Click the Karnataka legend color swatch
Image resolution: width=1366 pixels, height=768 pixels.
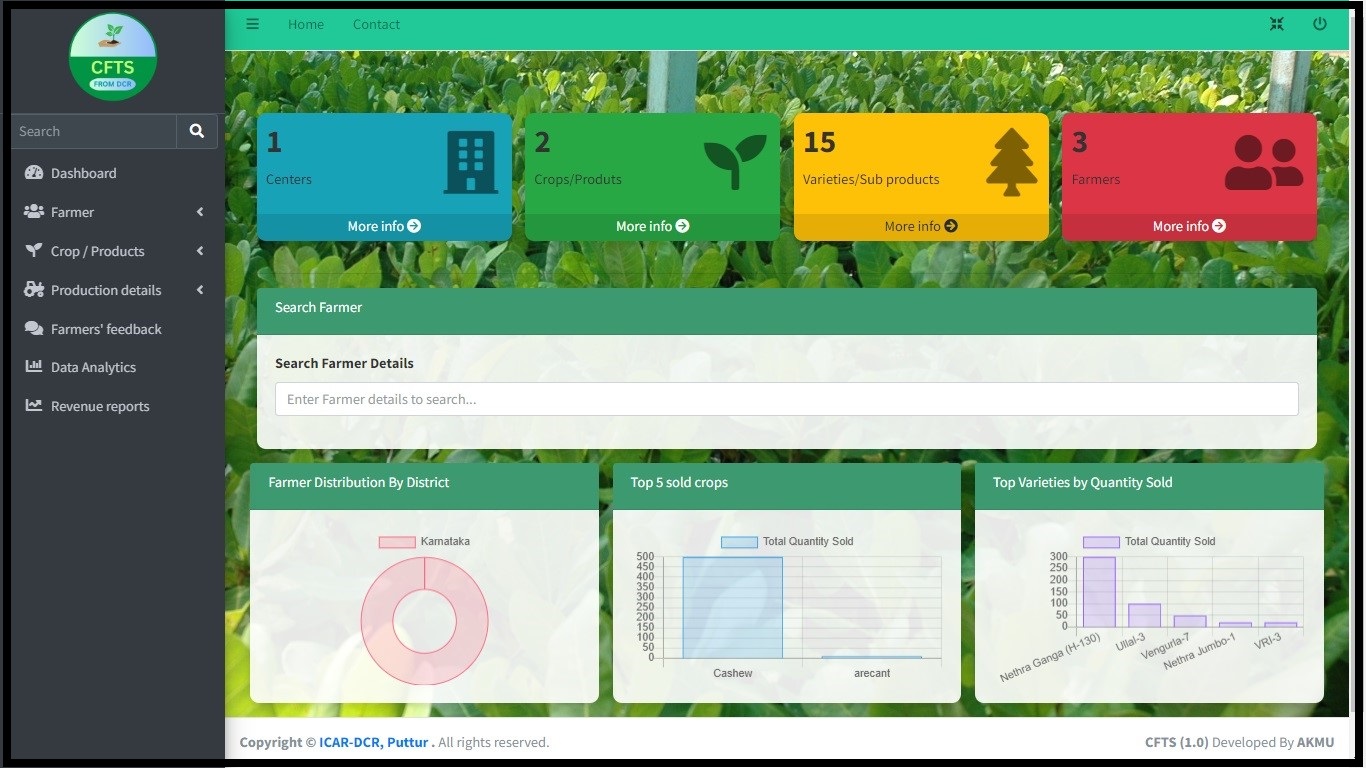(397, 541)
